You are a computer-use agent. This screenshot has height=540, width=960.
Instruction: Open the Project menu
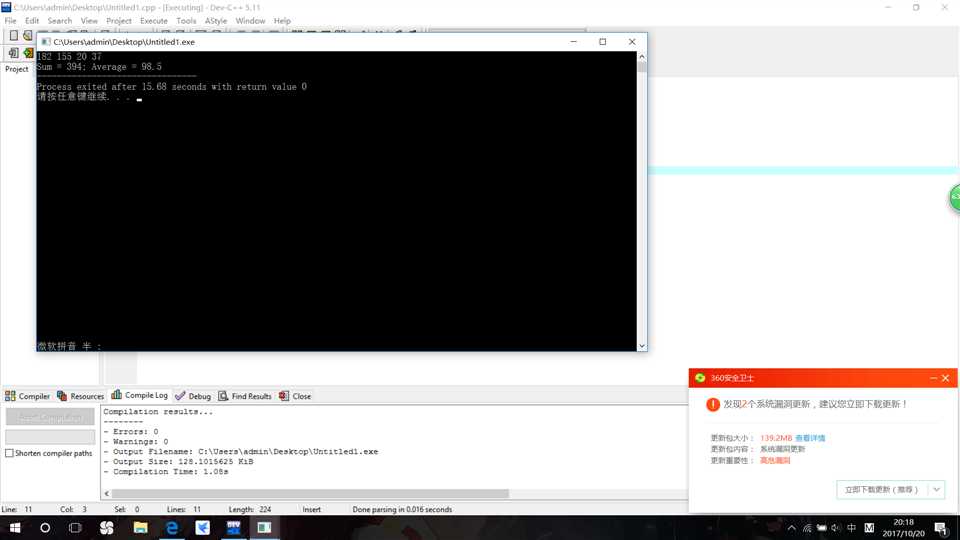[x=119, y=21]
